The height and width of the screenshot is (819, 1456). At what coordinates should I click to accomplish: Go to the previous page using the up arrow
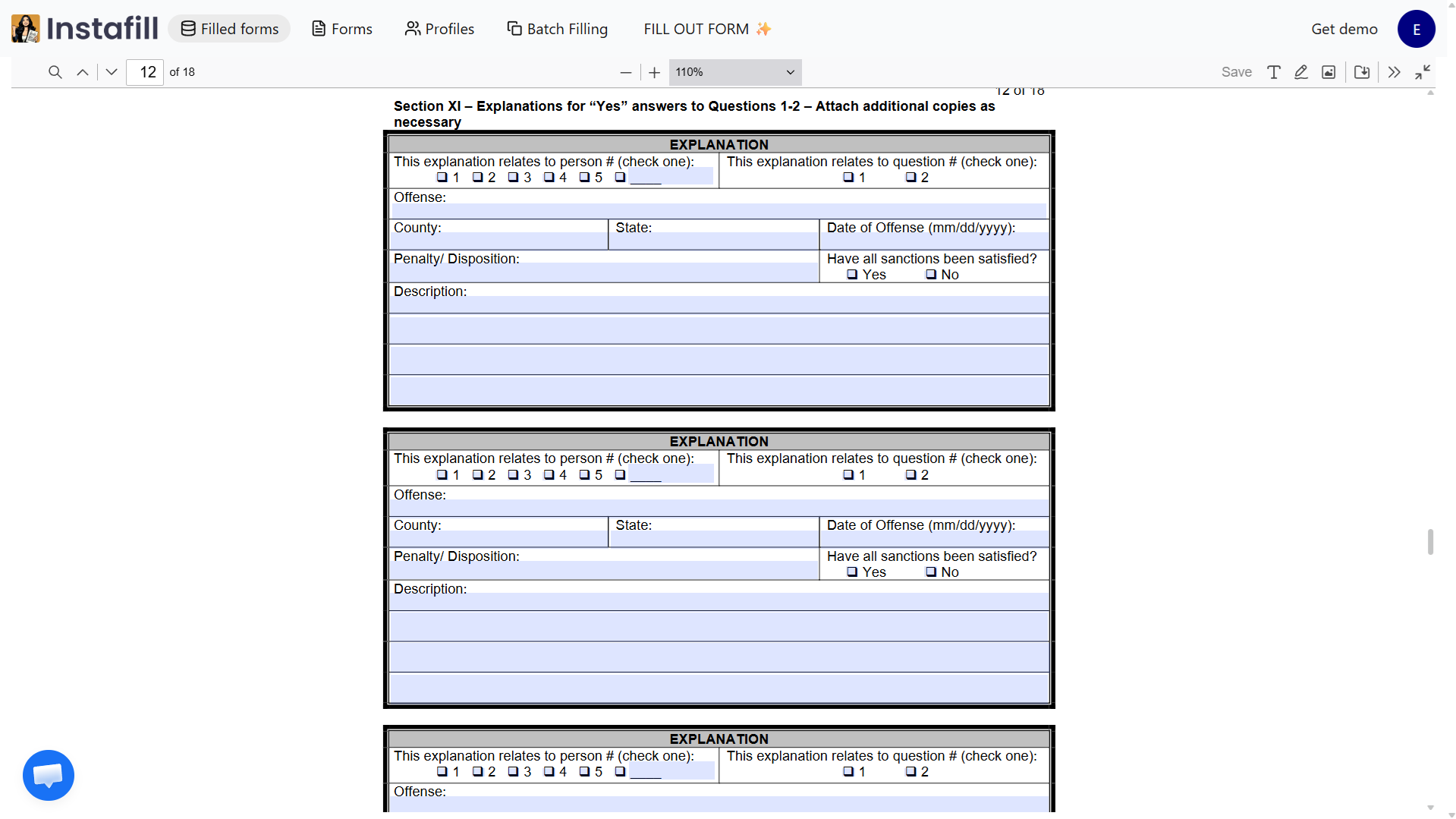(82, 72)
